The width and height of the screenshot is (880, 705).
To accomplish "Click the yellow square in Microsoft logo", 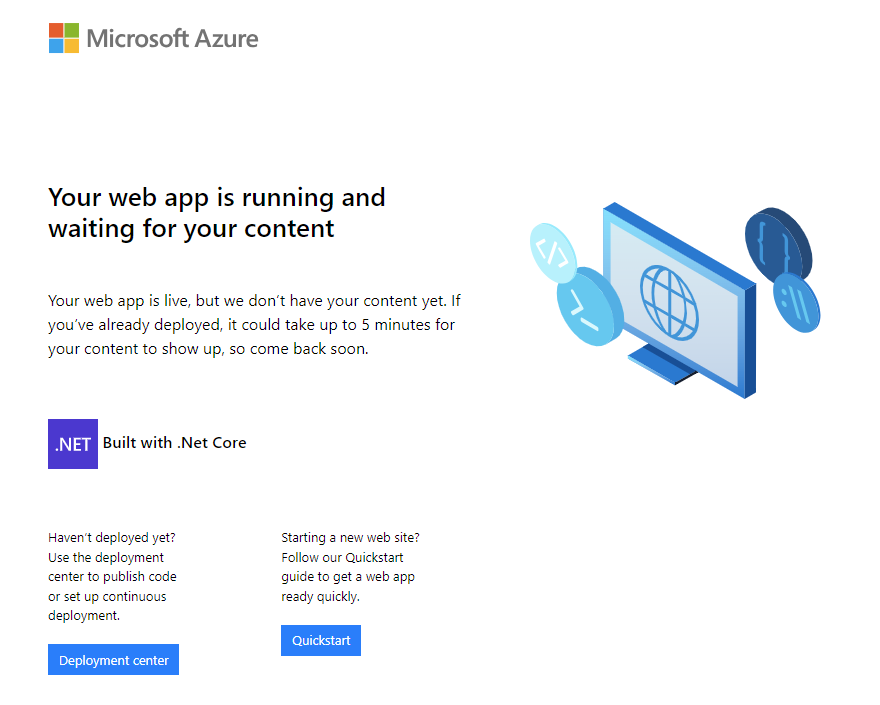I will point(72,46).
